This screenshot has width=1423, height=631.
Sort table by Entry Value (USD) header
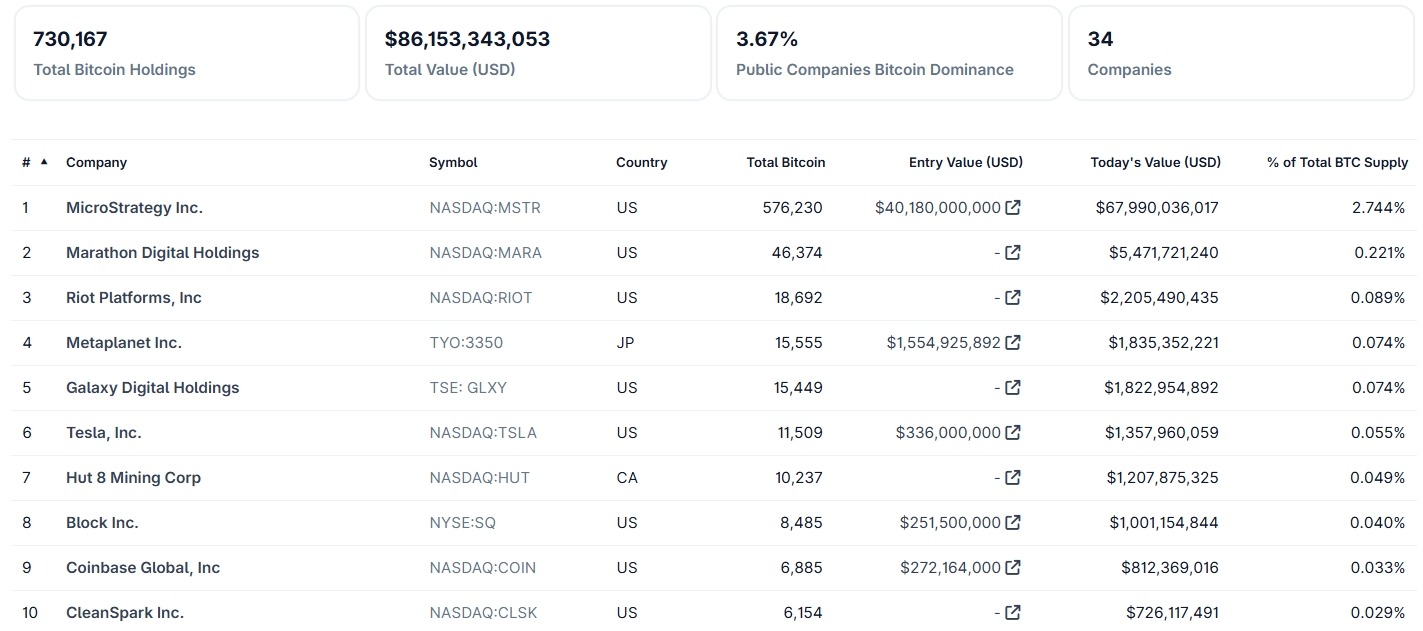click(966, 162)
